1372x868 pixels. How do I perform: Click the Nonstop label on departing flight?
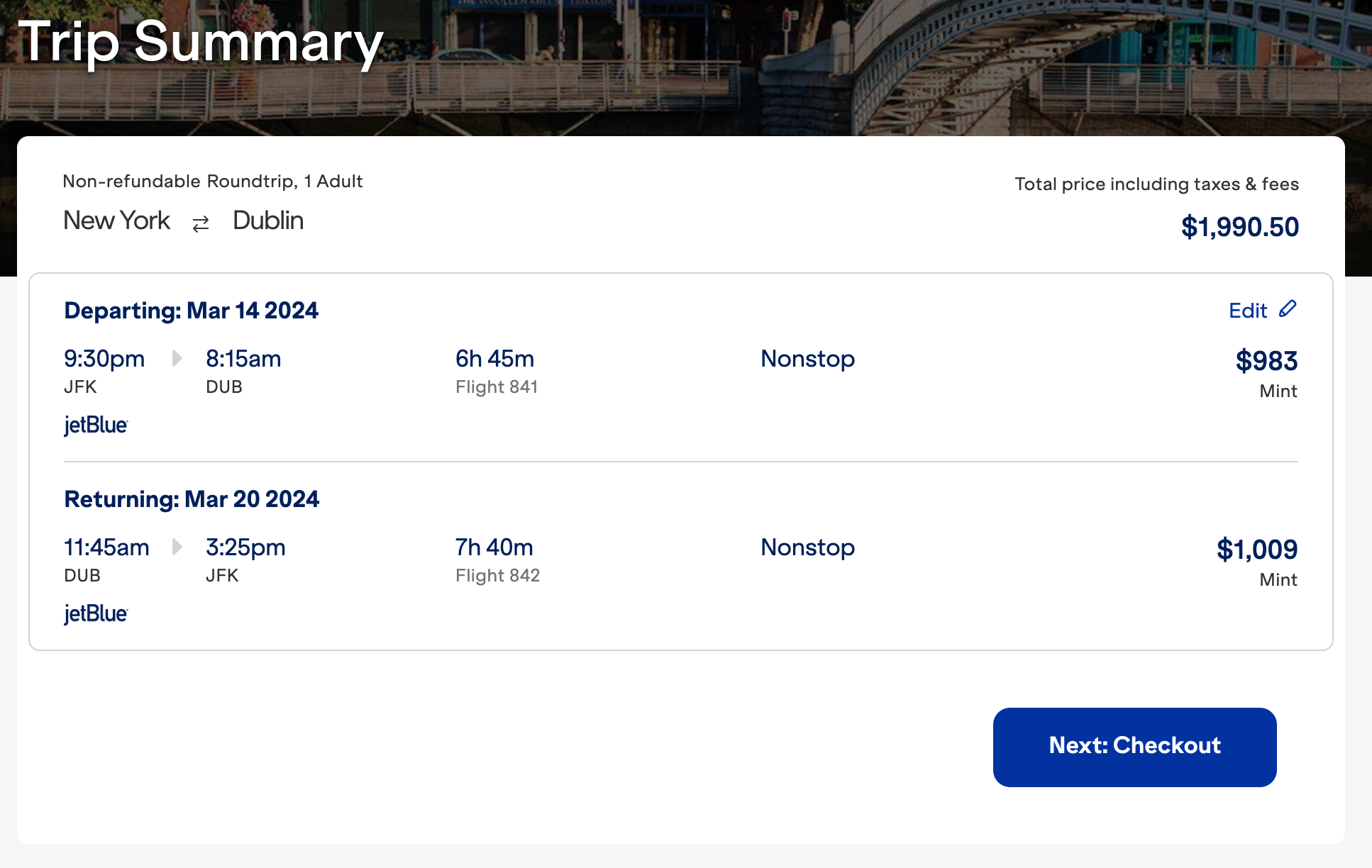(x=807, y=360)
